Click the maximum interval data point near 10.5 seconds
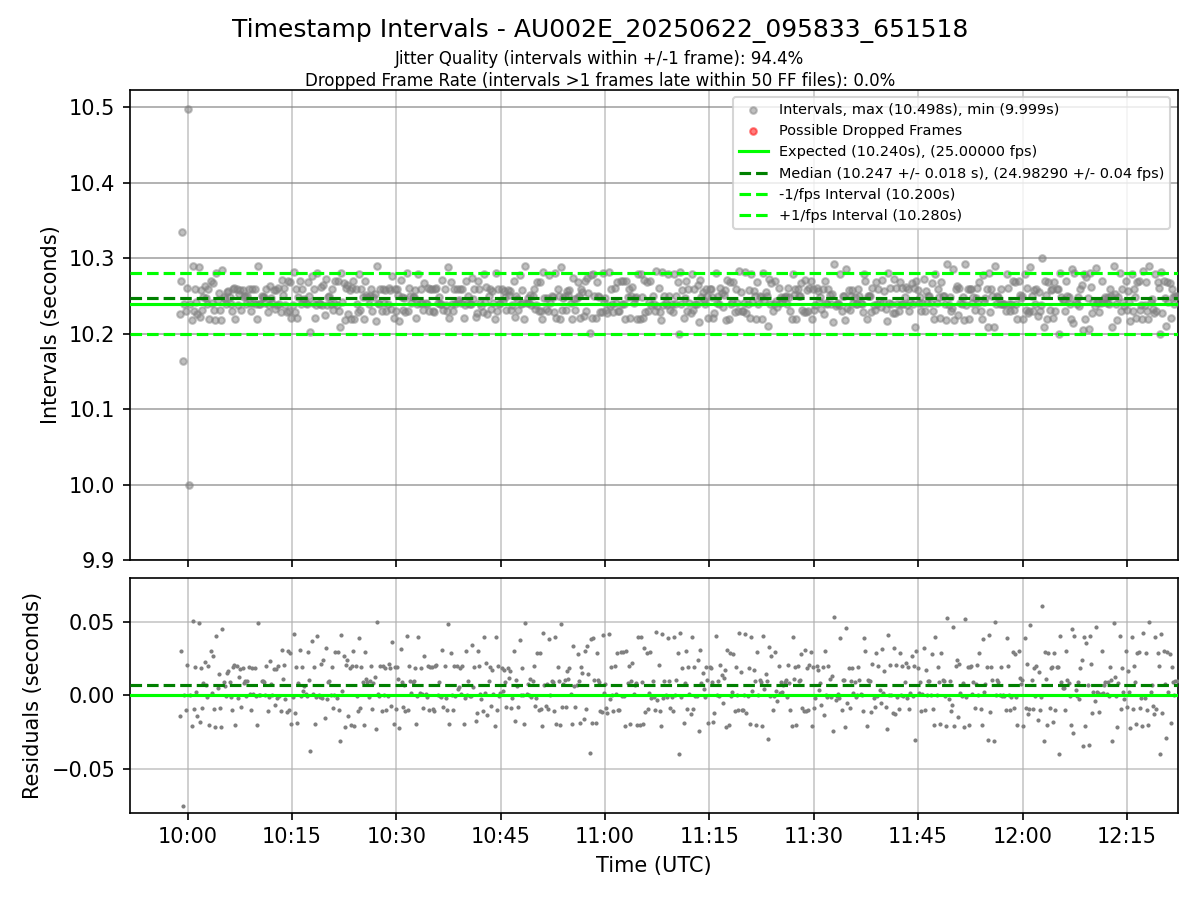Screen dimensions: 1200x900 coord(188,109)
